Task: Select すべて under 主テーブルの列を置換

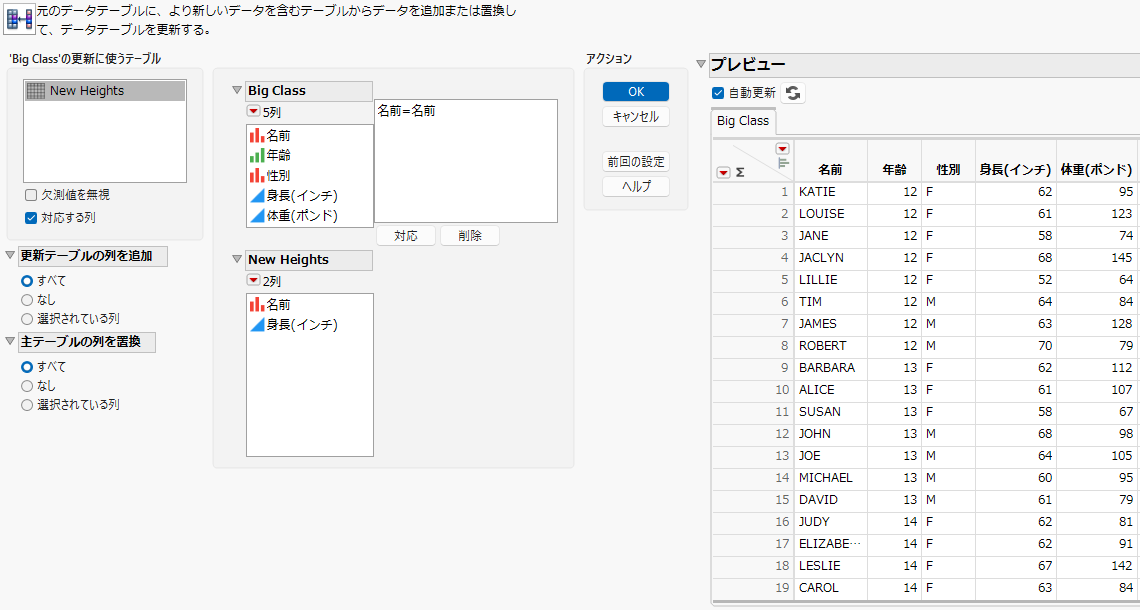Action: (27, 366)
